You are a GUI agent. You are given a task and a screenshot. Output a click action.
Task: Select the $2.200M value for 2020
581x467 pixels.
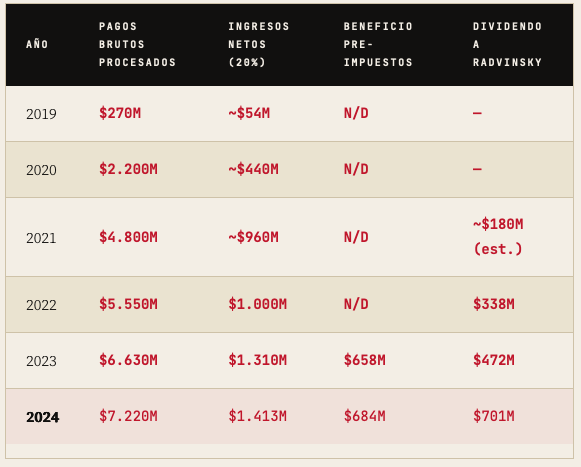(128, 169)
